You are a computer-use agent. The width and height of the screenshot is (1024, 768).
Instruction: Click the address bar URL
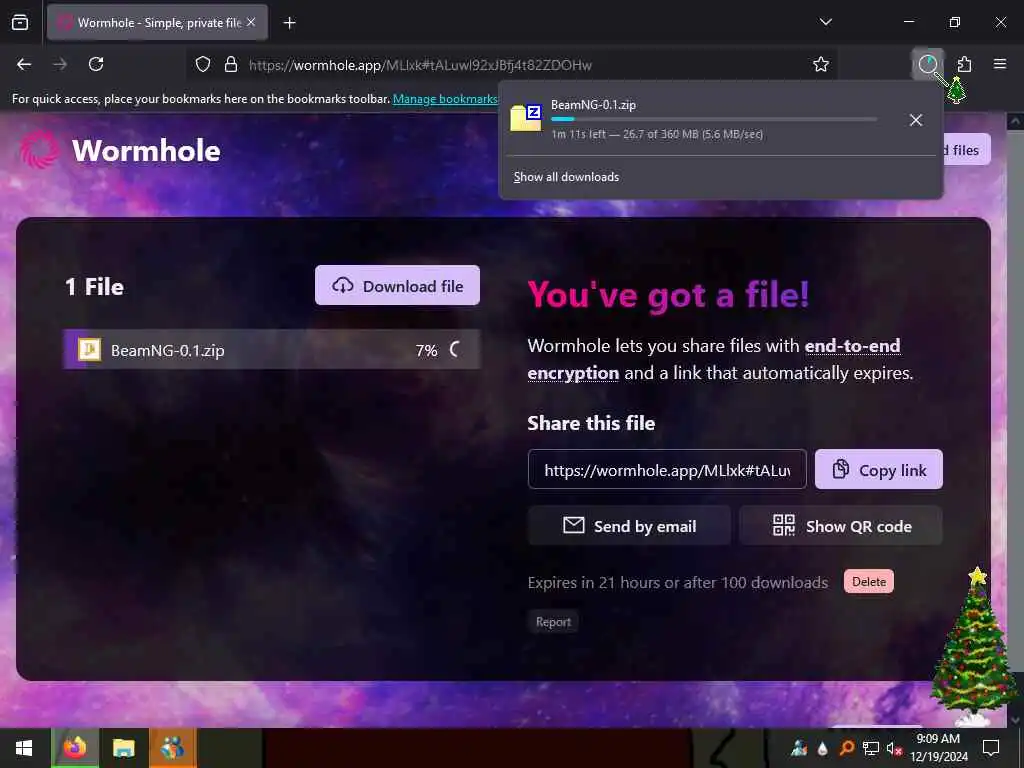420,65
